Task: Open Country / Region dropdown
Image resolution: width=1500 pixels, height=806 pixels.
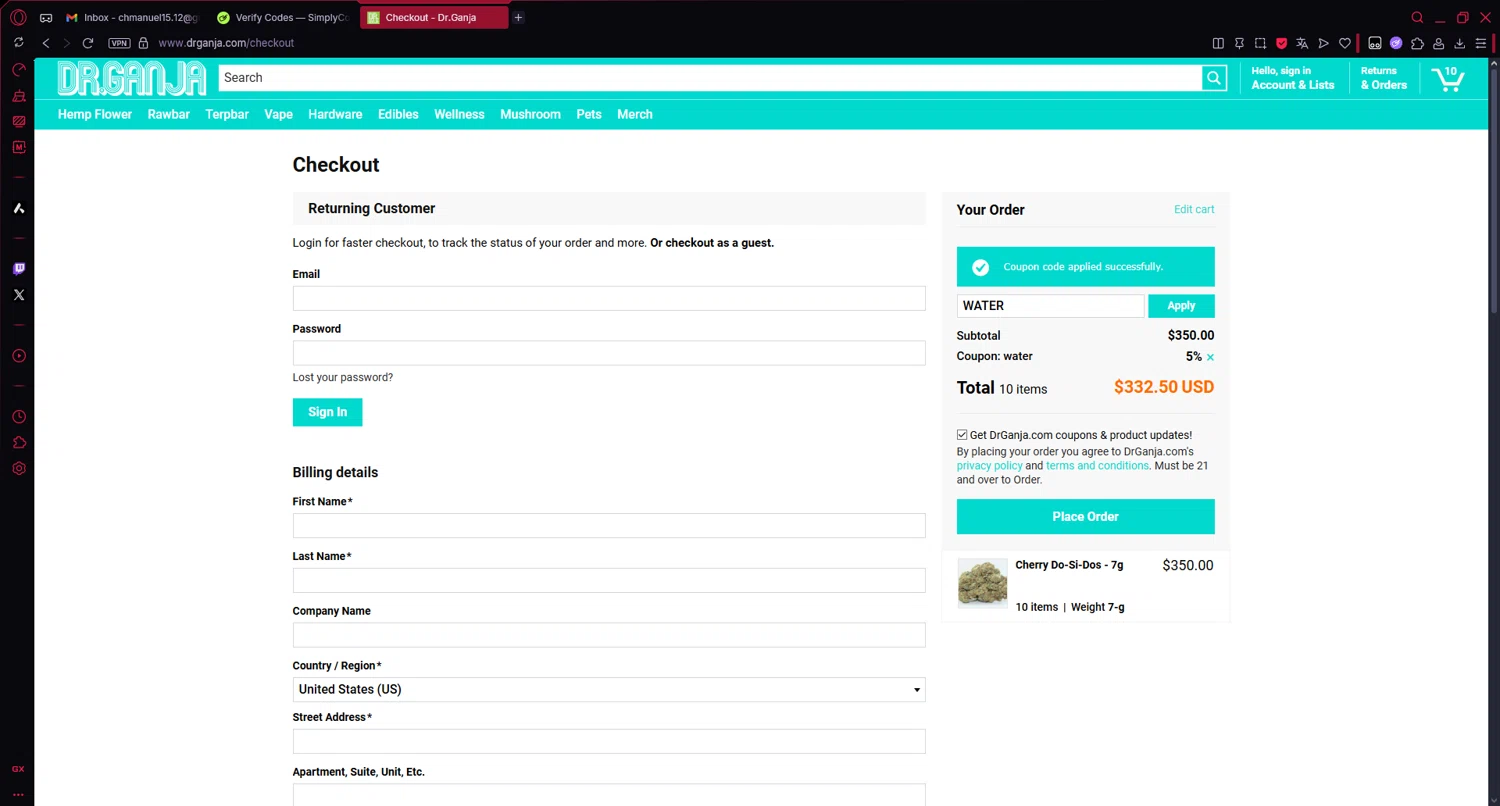Action: pyautogui.click(x=609, y=690)
